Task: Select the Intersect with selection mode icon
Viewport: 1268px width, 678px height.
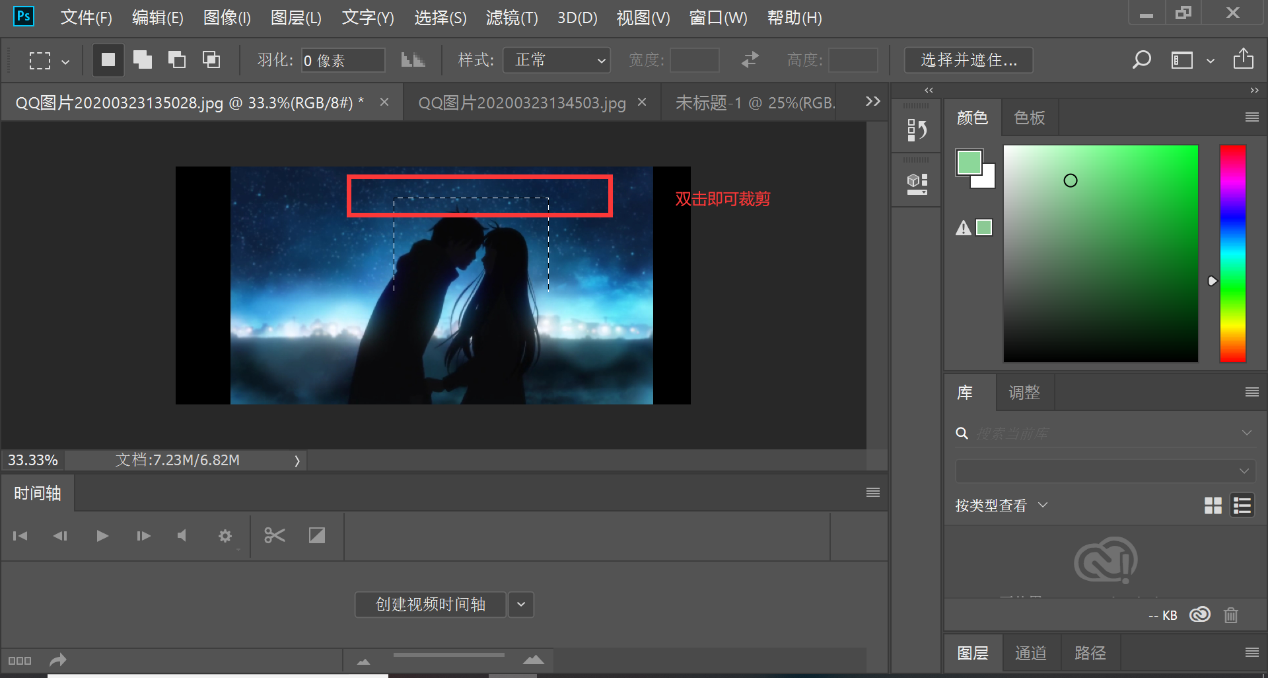Action: [211, 60]
